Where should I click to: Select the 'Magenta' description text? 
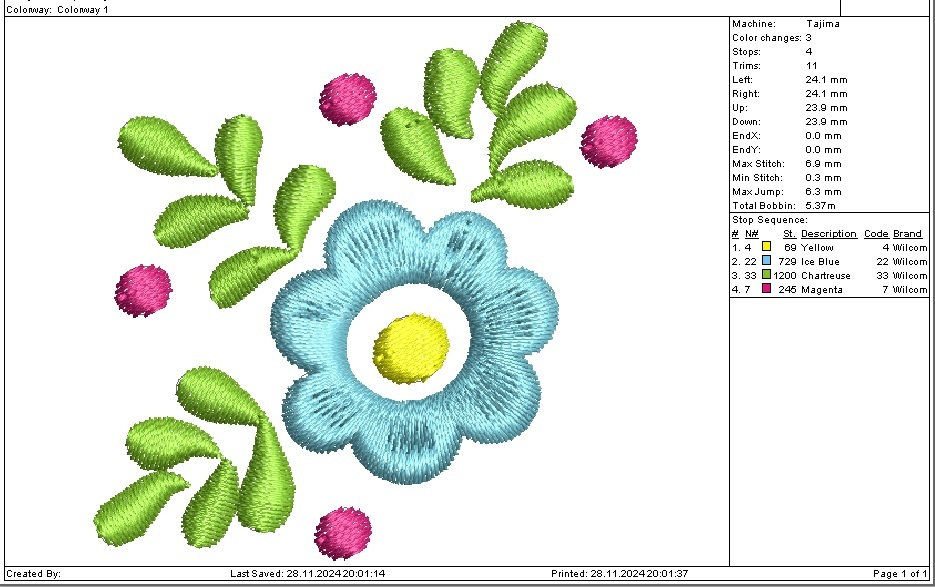pyautogui.click(x=822, y=290)
